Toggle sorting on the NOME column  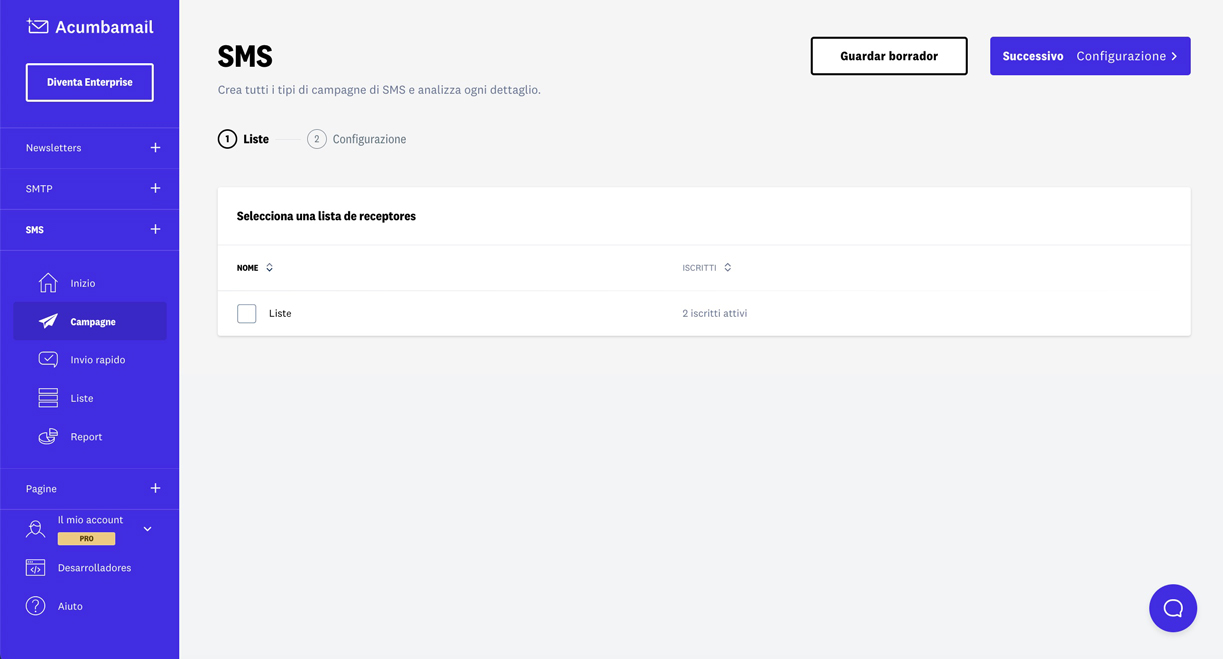(x=268, y=267)
